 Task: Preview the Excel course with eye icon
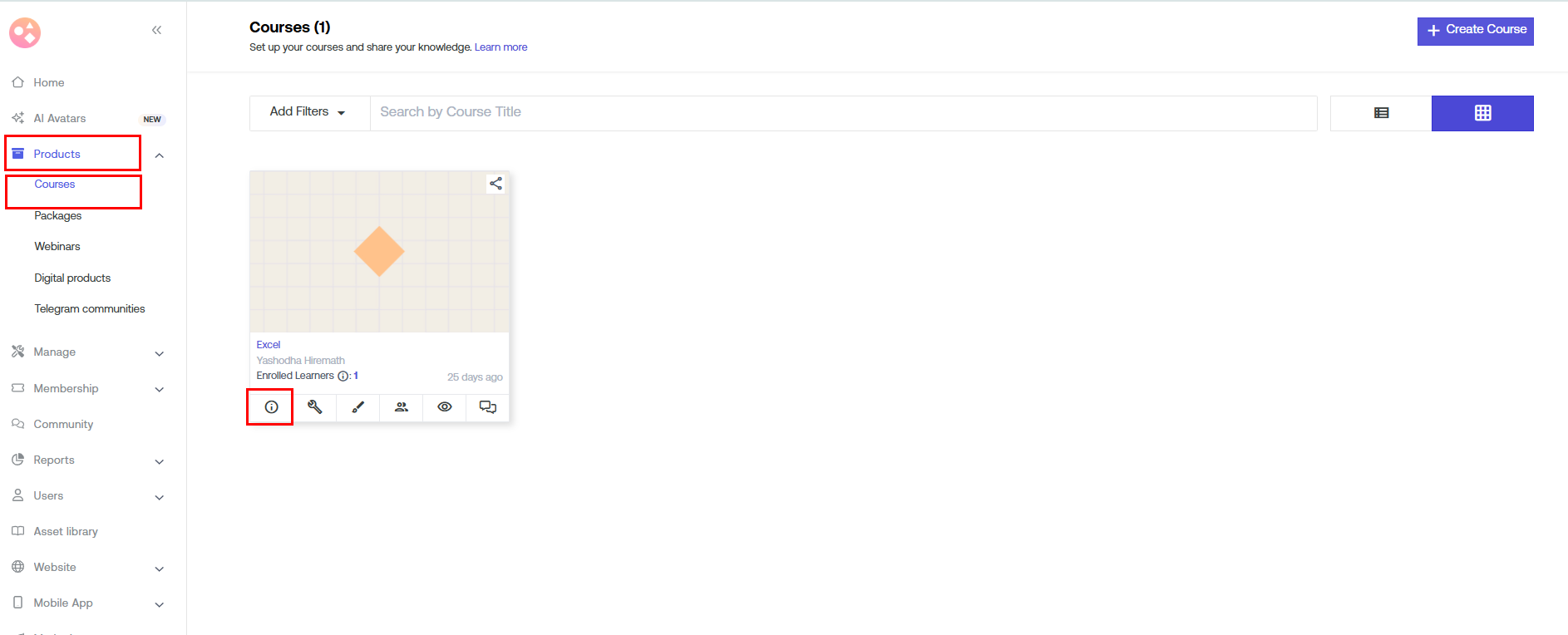click(x=445, y=407)
